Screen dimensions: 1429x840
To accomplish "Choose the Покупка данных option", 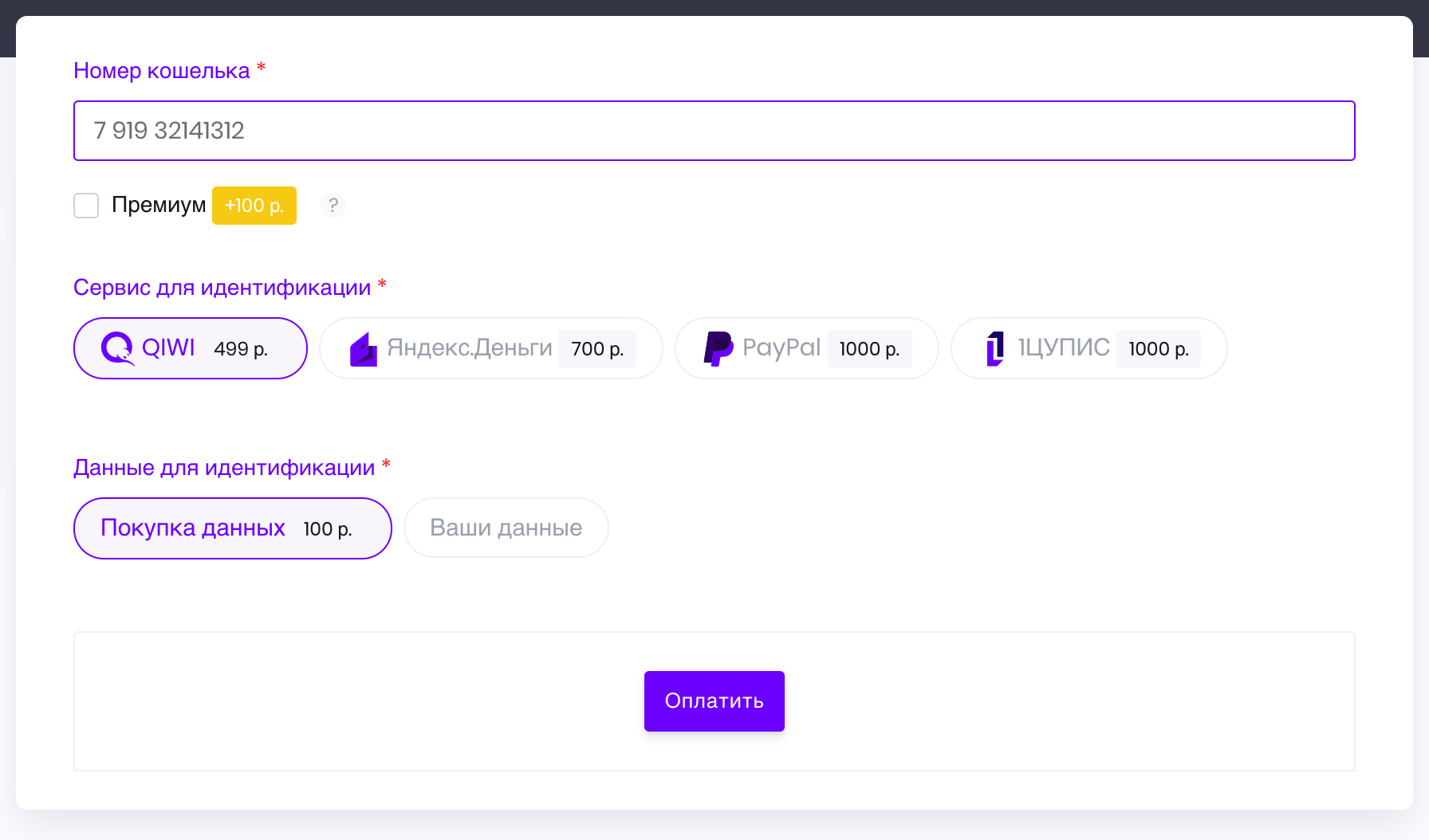I will click(233, 528).
